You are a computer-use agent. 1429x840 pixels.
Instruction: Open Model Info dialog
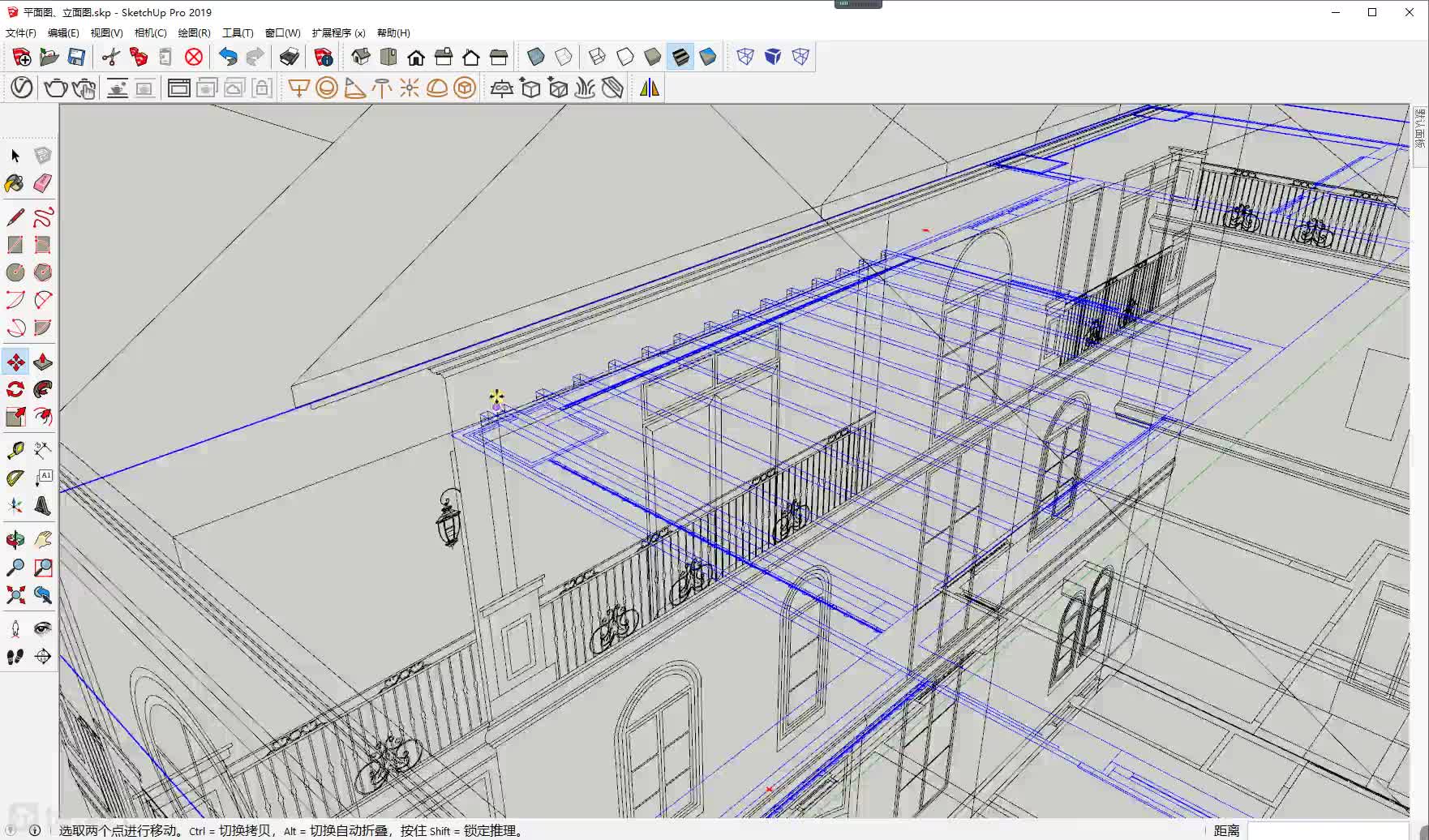pos(324,57)
